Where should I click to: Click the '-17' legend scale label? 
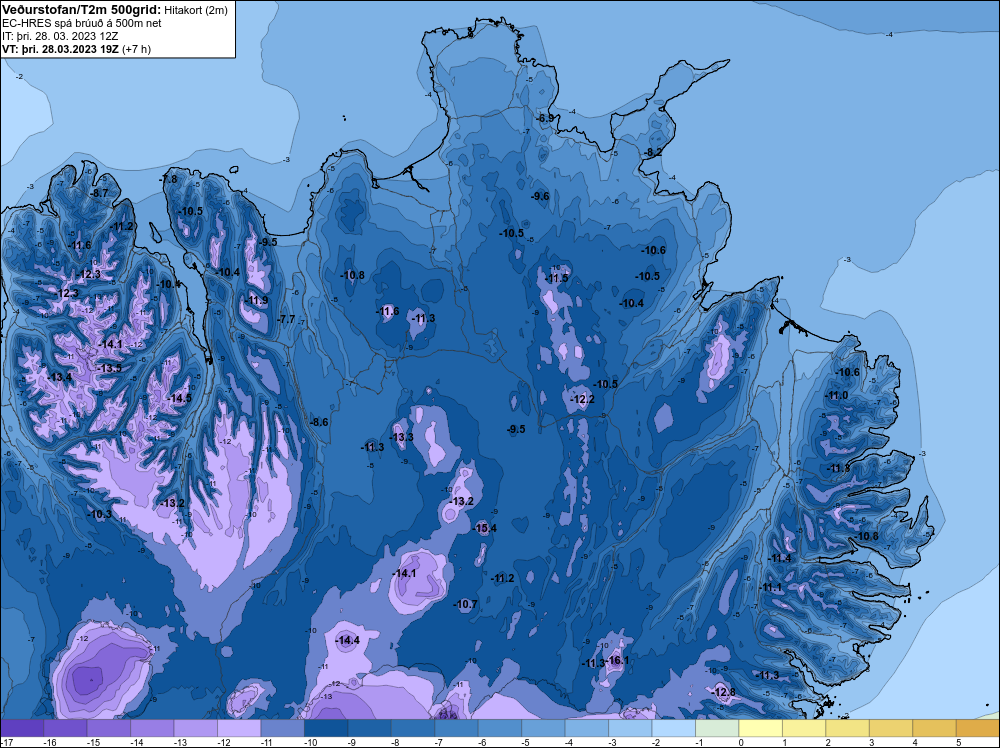pos(6,742)
